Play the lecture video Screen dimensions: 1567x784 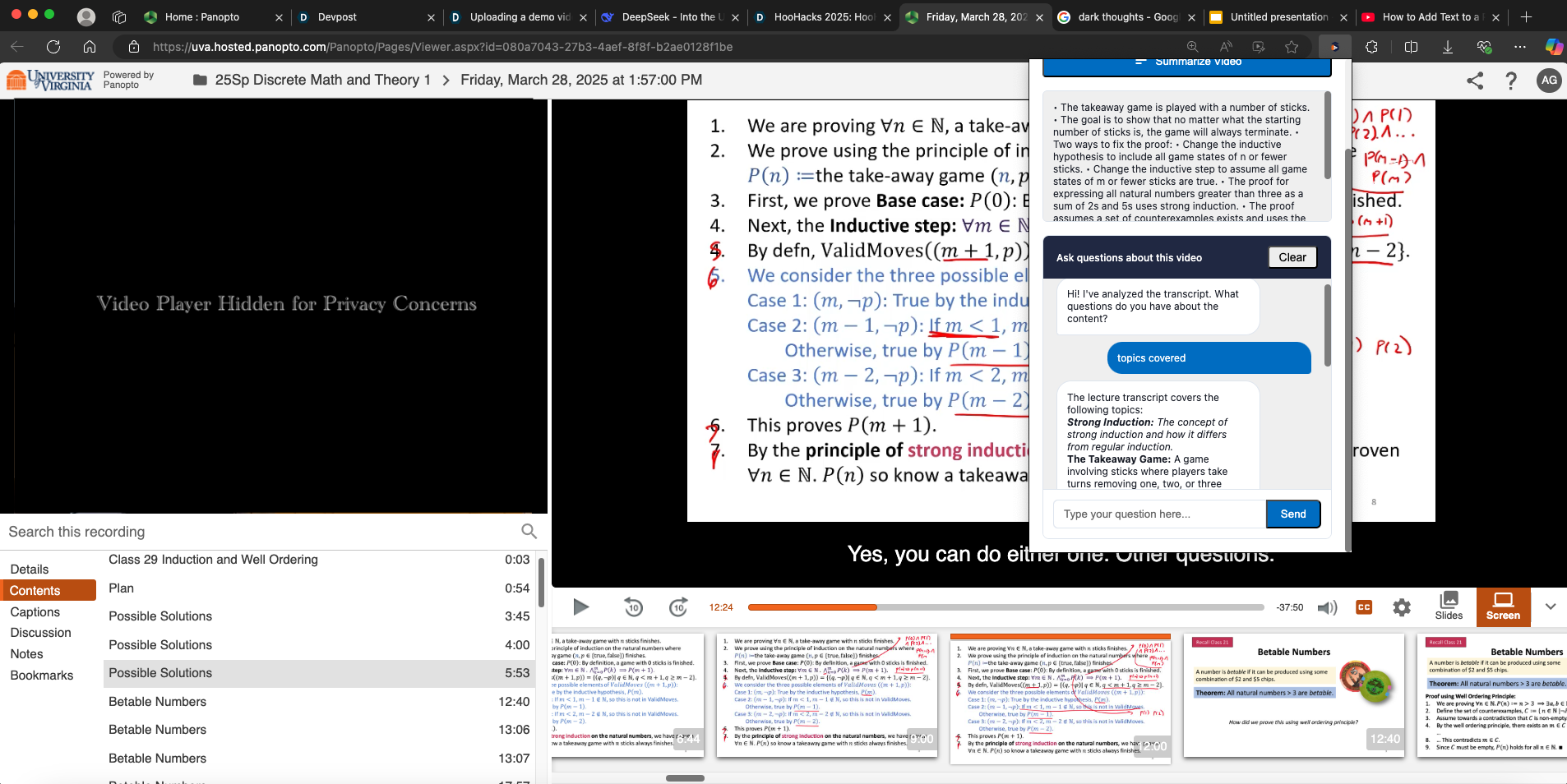580,607
